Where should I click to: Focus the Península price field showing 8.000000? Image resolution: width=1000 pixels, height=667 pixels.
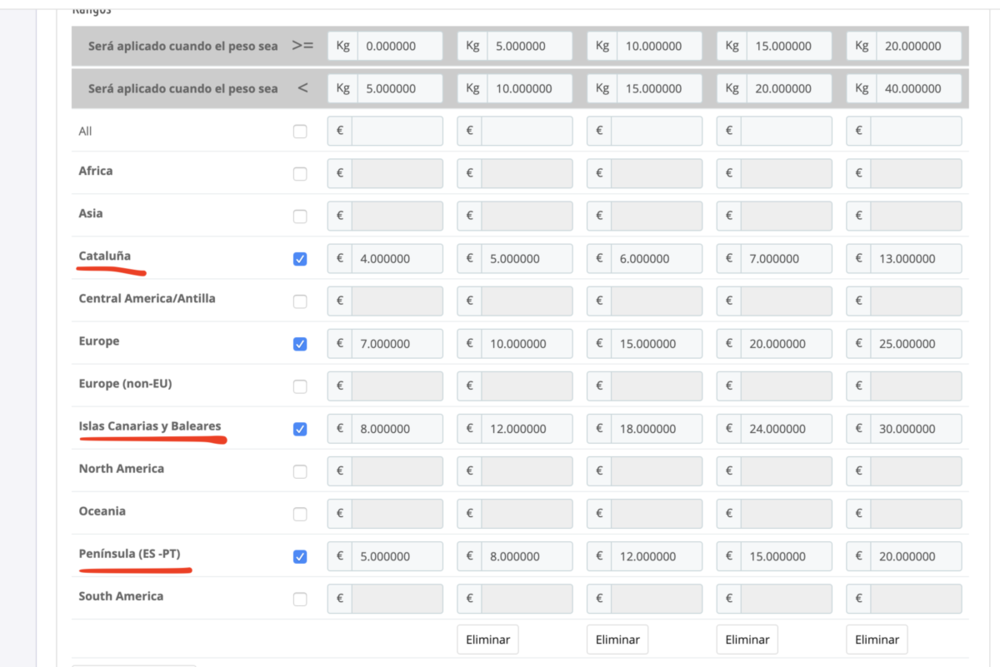(x=526, y=556)
